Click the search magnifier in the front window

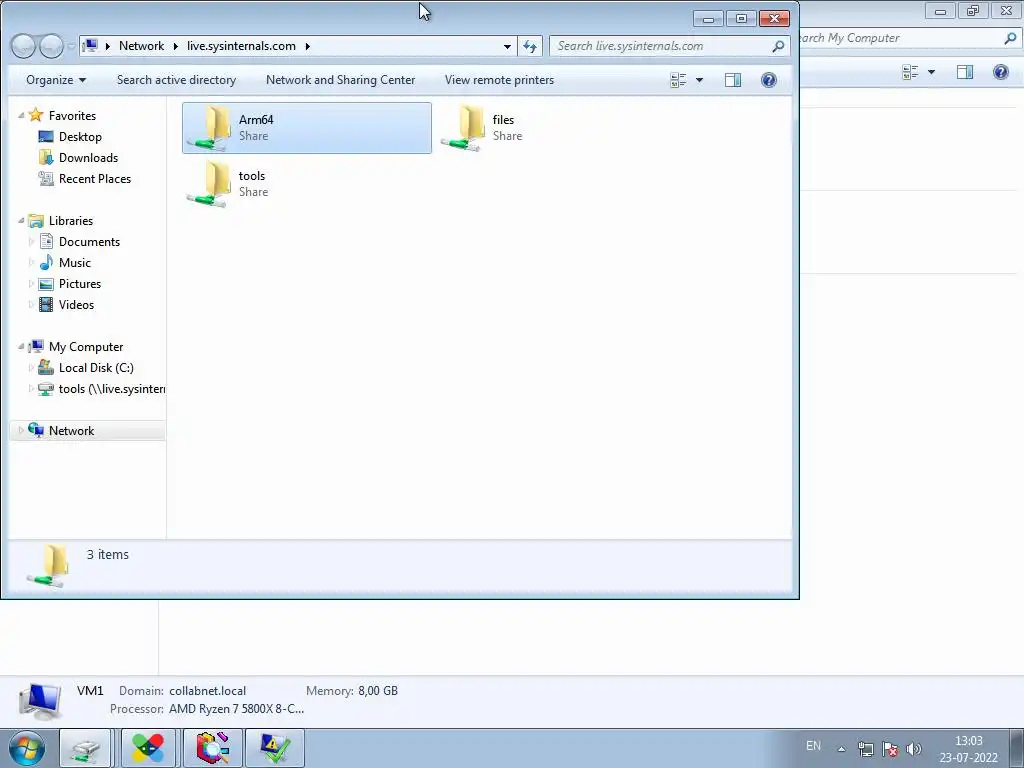tap(778, 46)
